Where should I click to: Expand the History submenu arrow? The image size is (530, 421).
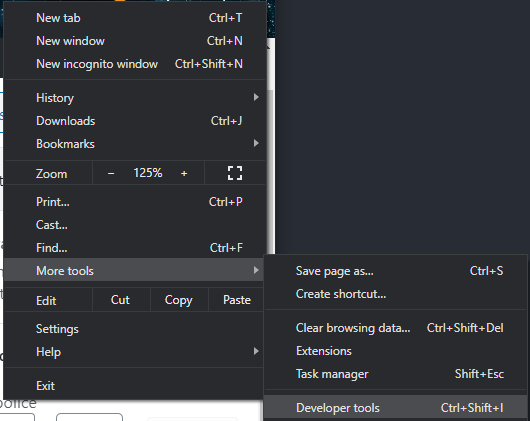256,97
